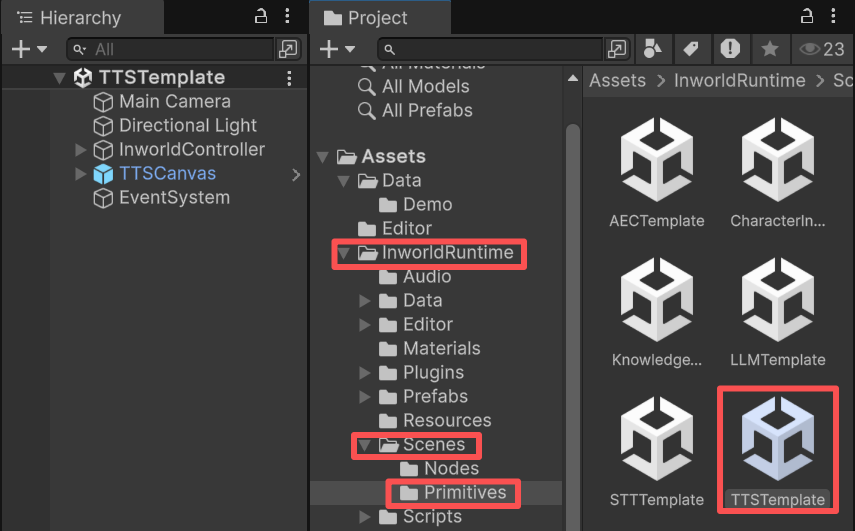Viewport: 855px width, 531px height.
Task: Open the Hierarchy plus create dropdown
Action: [x=29, y=49]
